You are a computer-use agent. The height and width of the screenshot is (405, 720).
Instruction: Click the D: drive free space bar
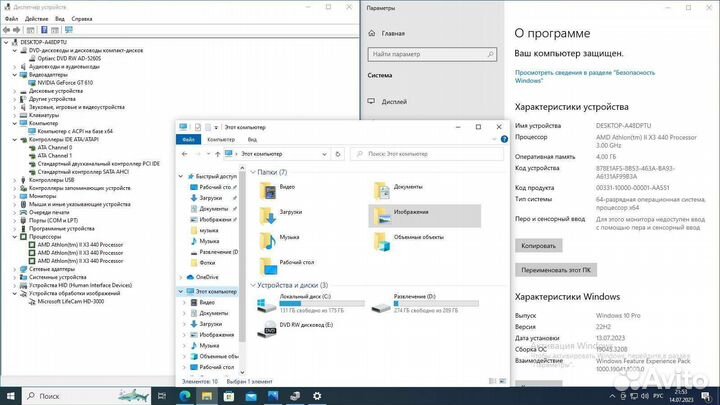click(436, 304)
